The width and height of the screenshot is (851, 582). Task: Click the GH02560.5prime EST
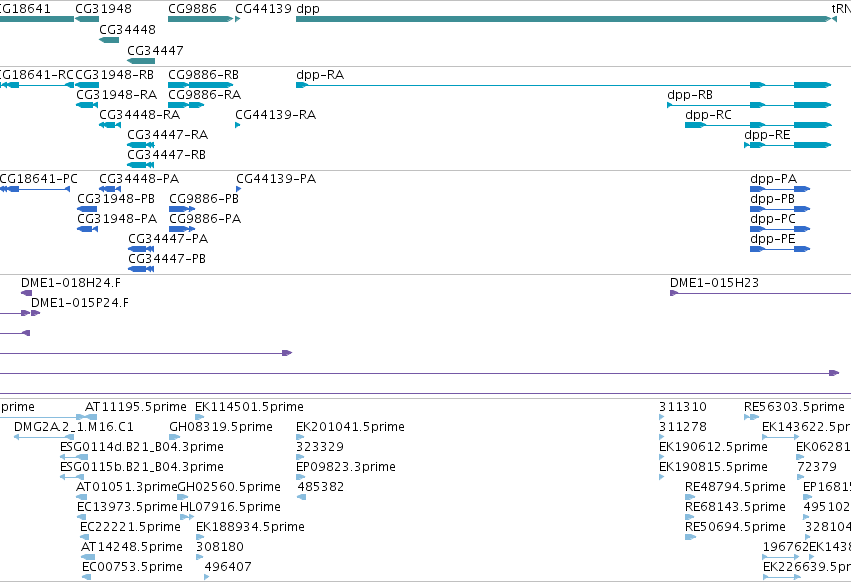[x=182, y=497]
